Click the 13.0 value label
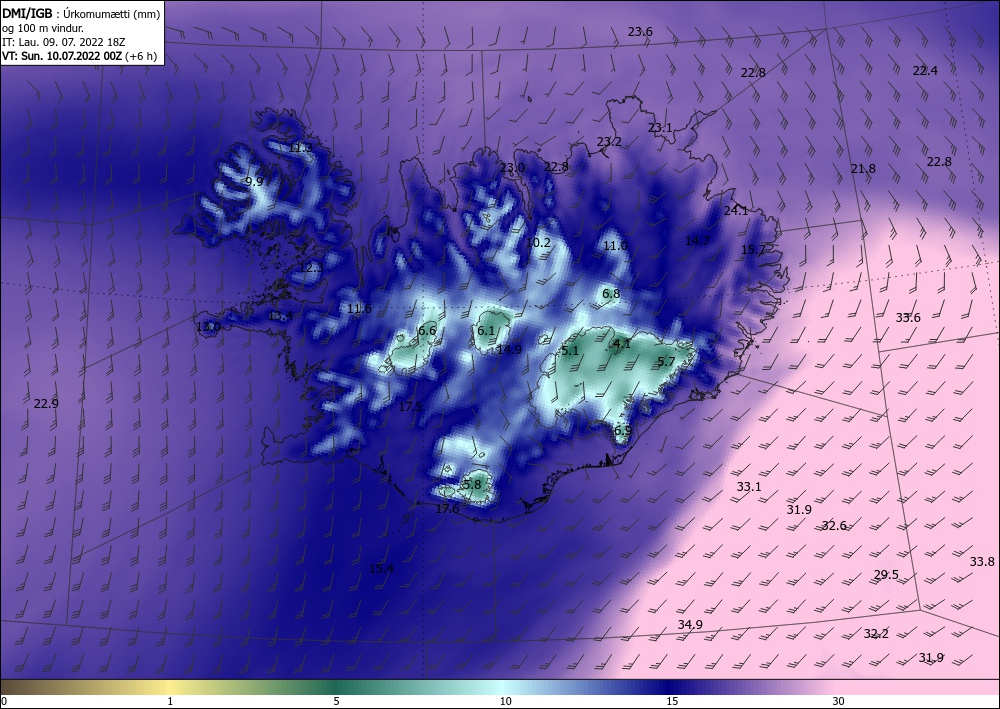The image size is (1000, 709). click(208, 327)
